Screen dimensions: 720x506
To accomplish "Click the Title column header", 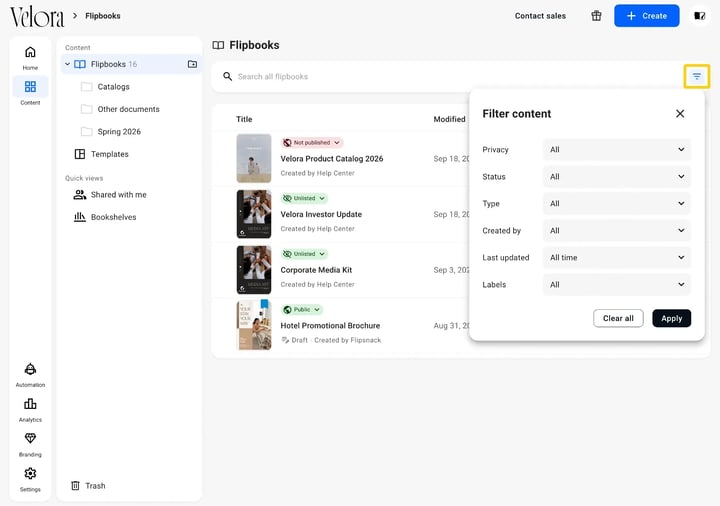I will [244, 119].
